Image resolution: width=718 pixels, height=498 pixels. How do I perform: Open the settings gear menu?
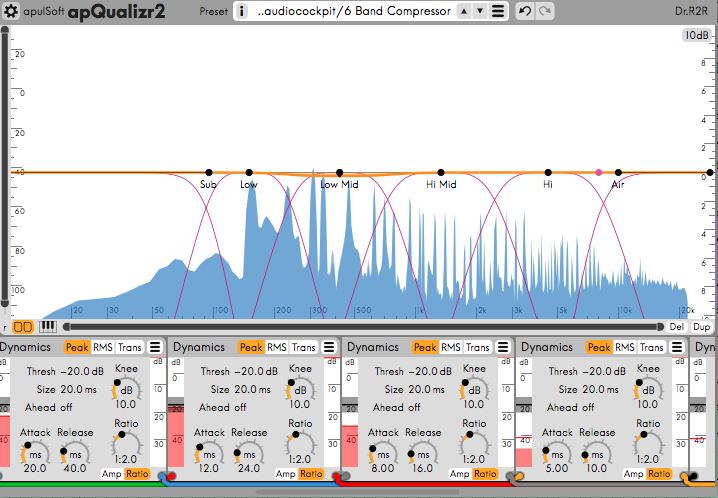pos(11,11)
